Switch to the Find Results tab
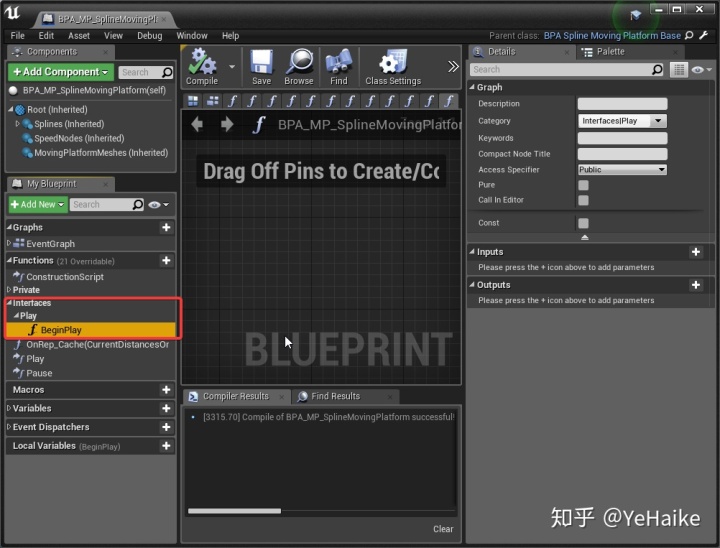Viewport: 720px width, 548px height. tap(335, 396)
